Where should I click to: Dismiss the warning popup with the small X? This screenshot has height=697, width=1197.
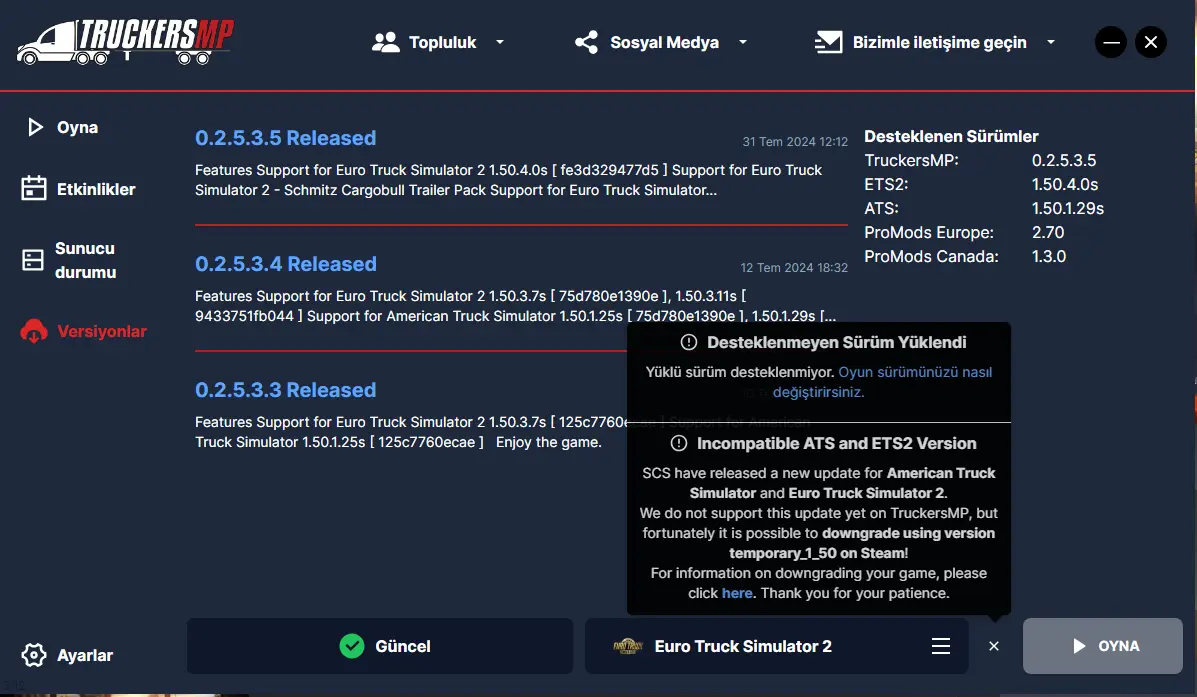point(994,646)
